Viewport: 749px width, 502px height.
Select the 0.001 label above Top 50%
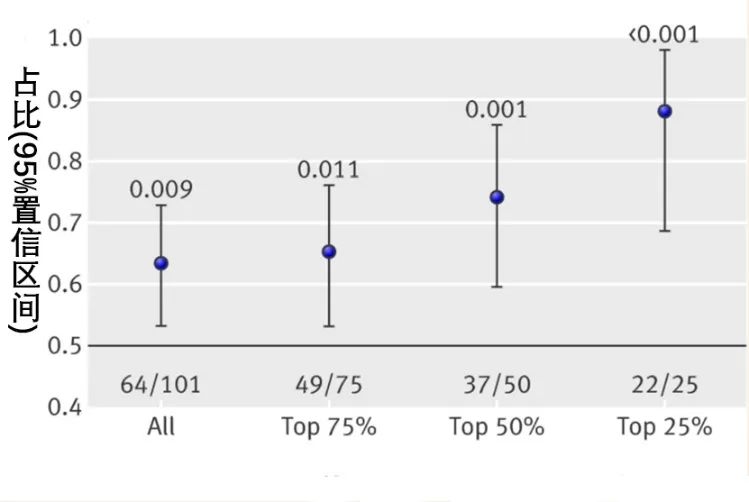pyautogui.click(x=496, y=108)
